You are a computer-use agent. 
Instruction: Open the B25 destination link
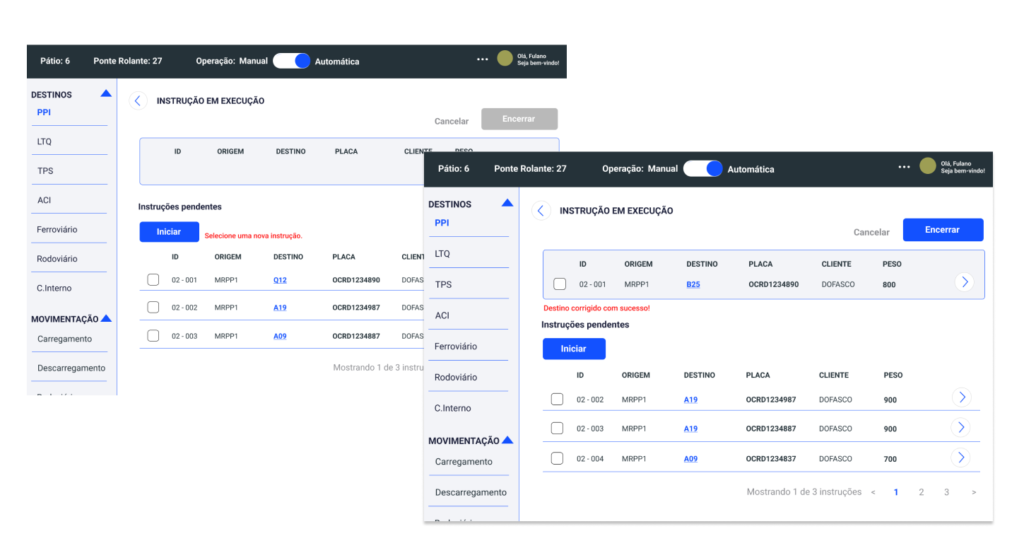coord(693,284)
